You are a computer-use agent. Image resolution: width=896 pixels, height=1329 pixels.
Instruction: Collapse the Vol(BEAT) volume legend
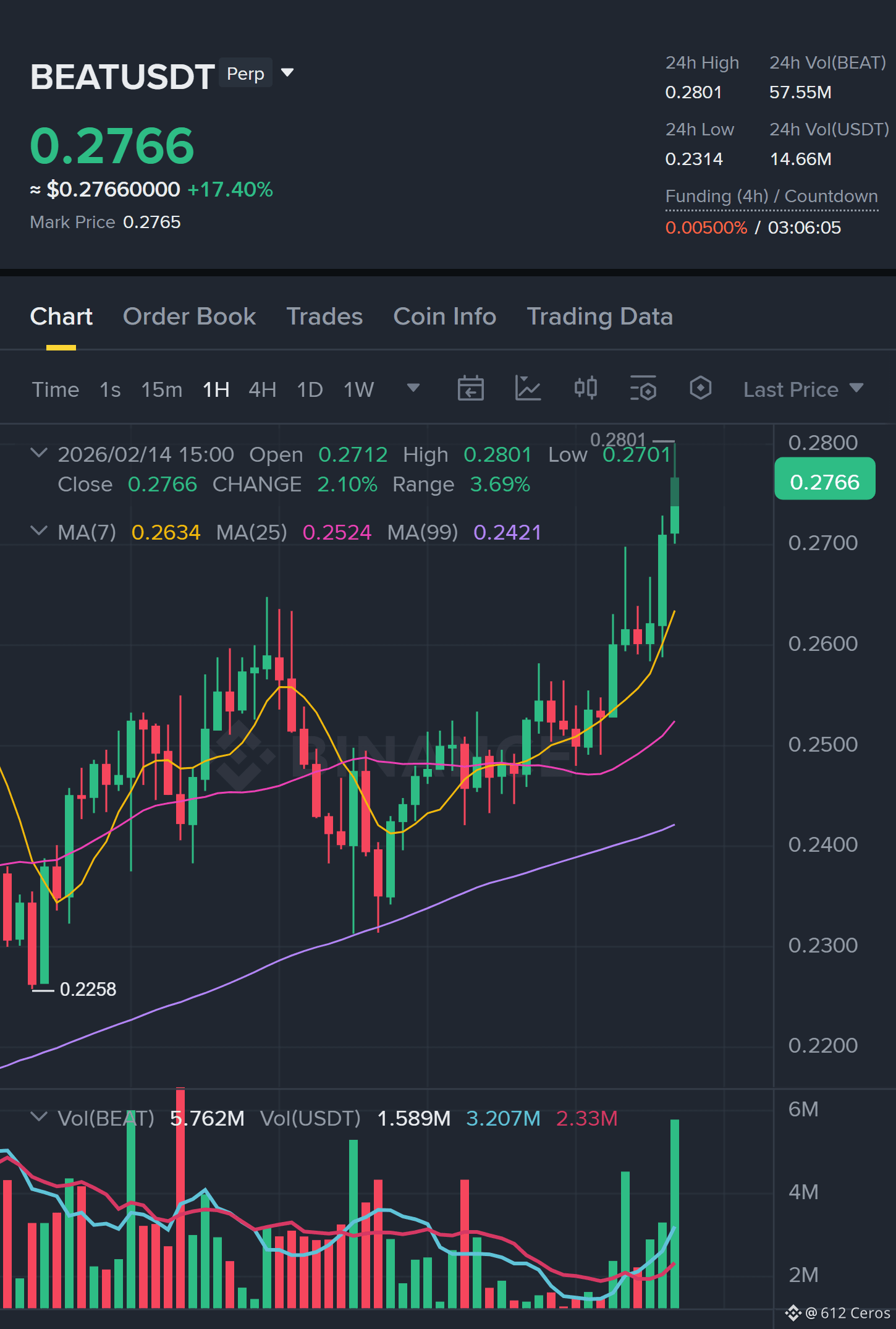pos(38,1117)
